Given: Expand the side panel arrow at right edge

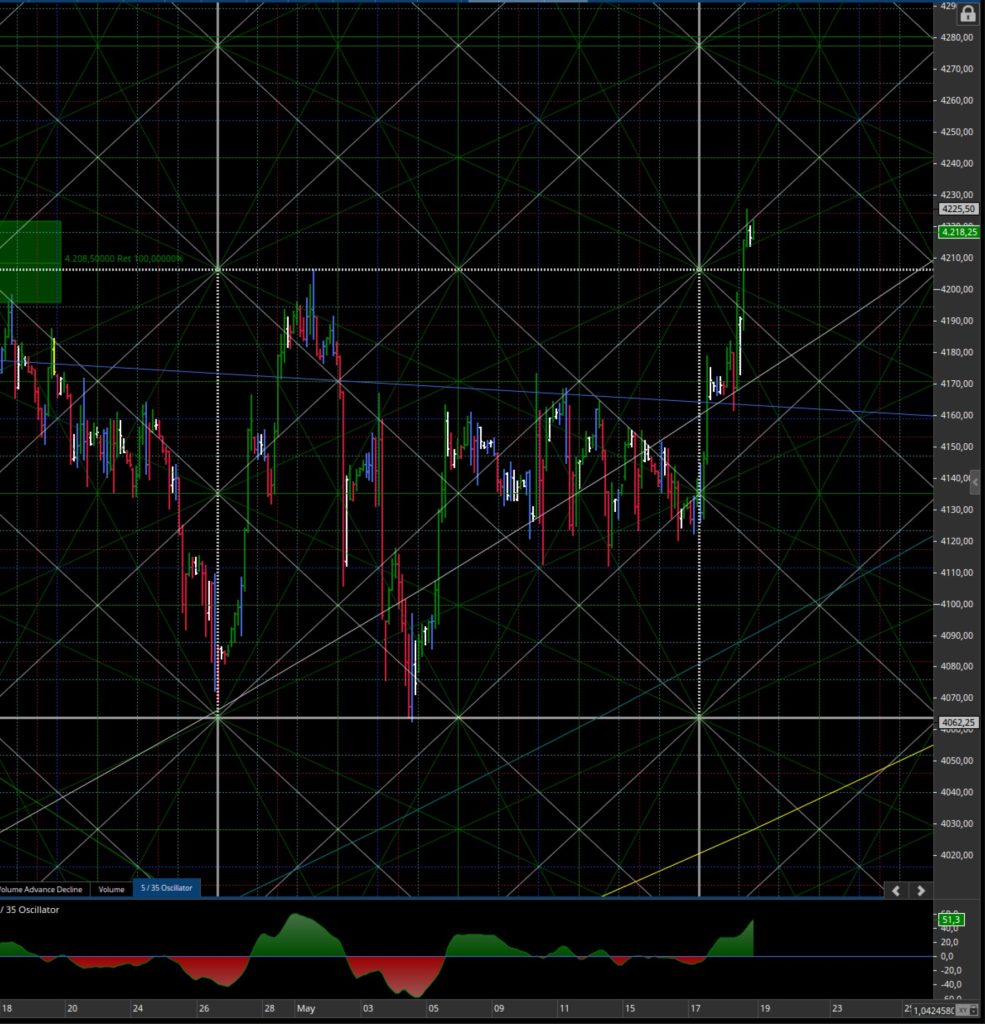Looking at the screenshot, I should [975, 483].
